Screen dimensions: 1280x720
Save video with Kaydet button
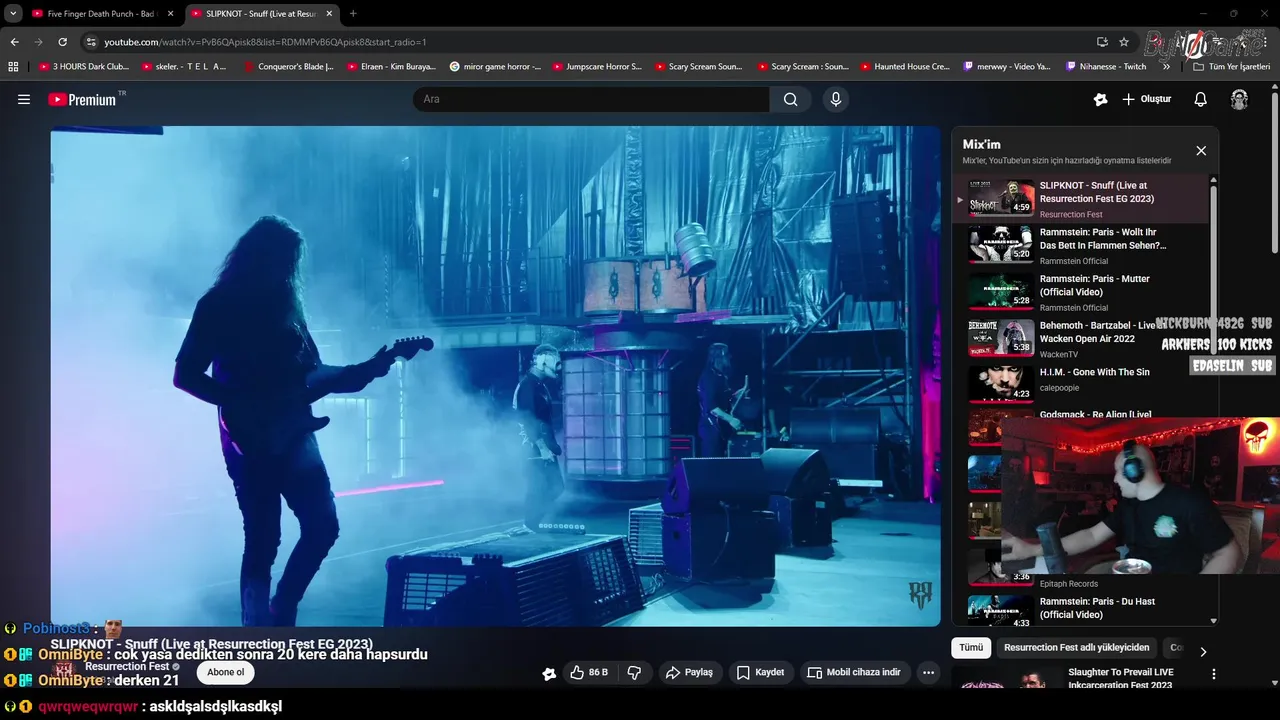coord(760,673)
